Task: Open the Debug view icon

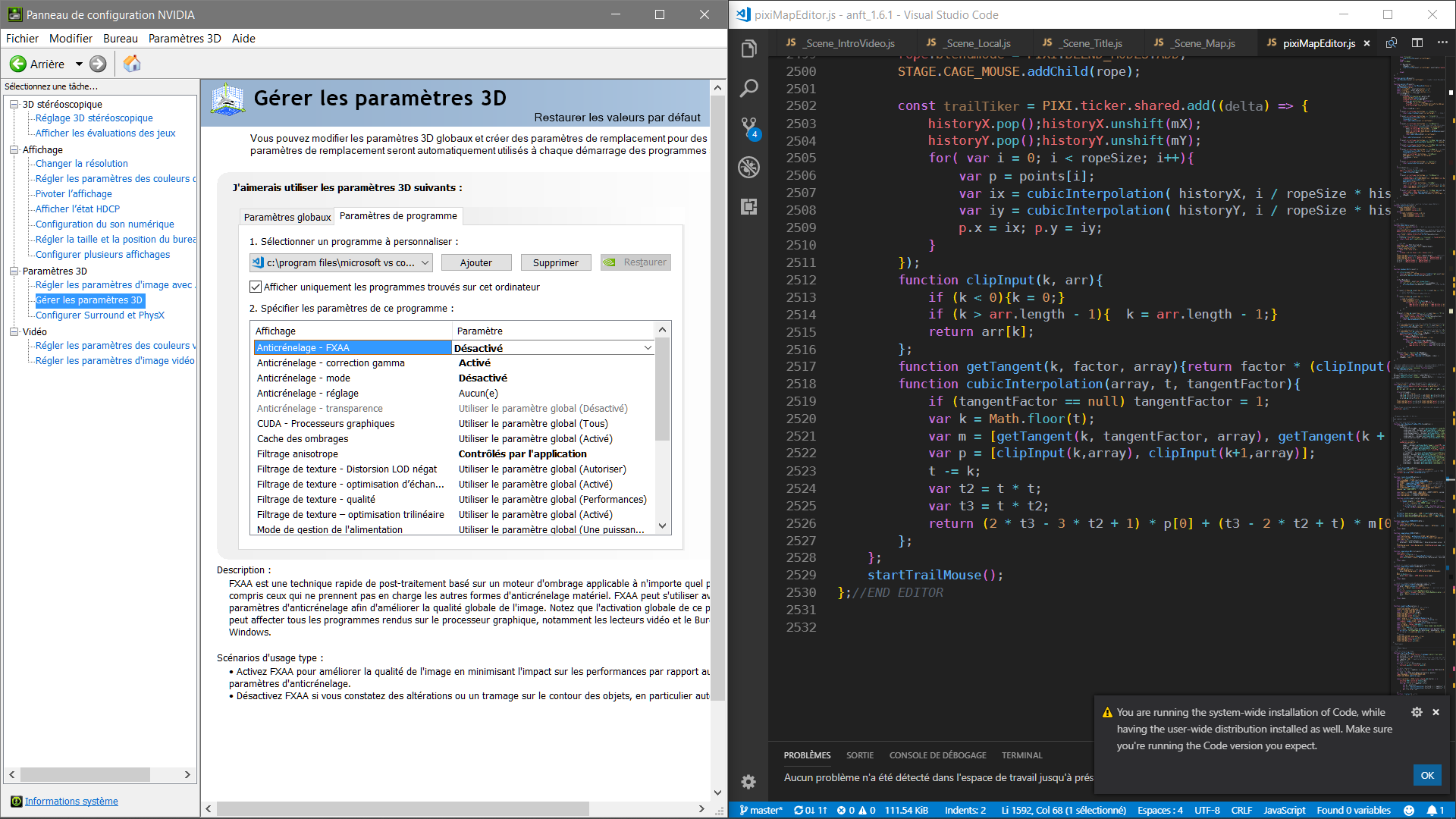Action: click(x=748, y=167)
